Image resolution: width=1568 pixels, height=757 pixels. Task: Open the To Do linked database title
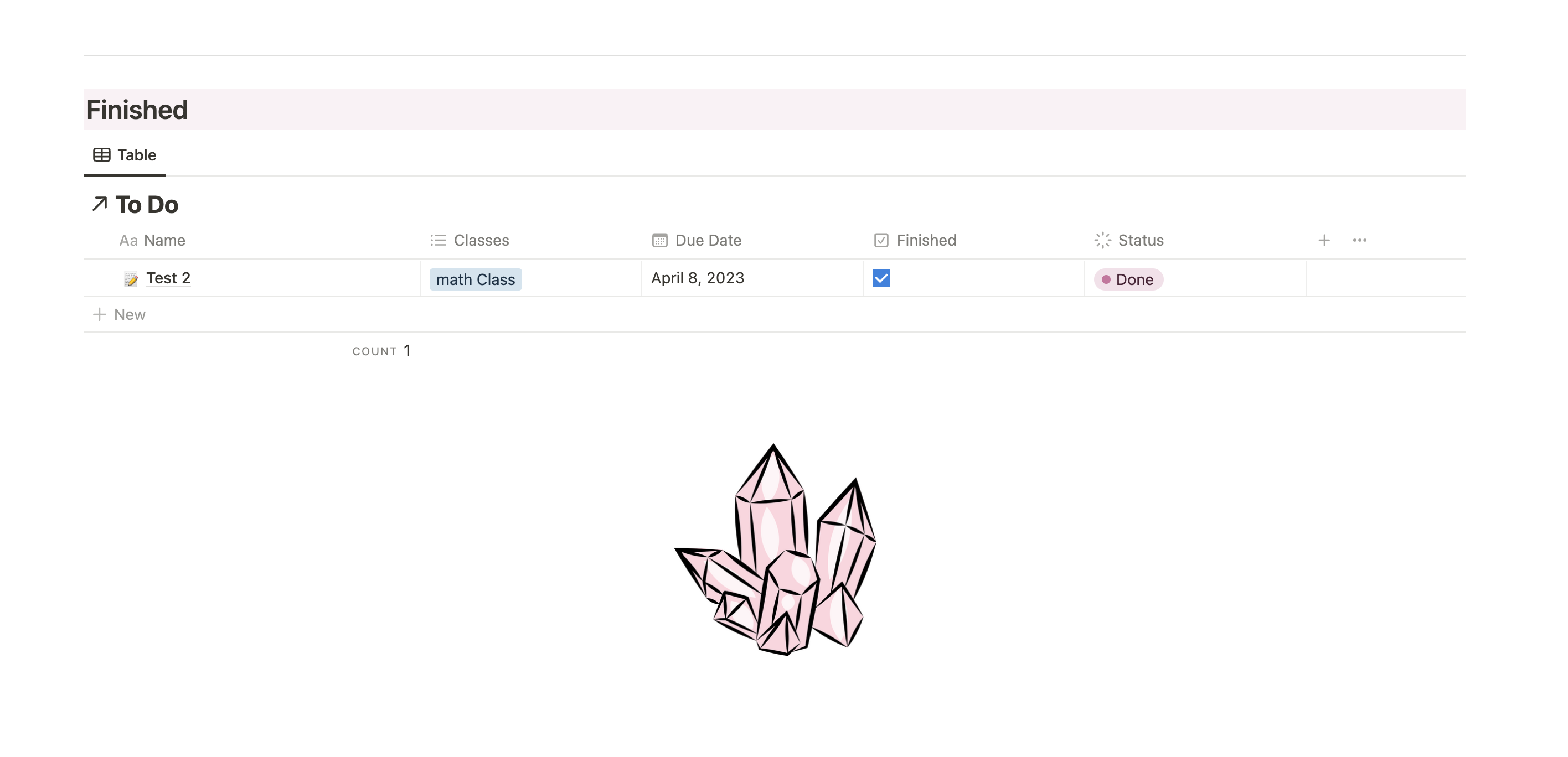pos(147,205)
